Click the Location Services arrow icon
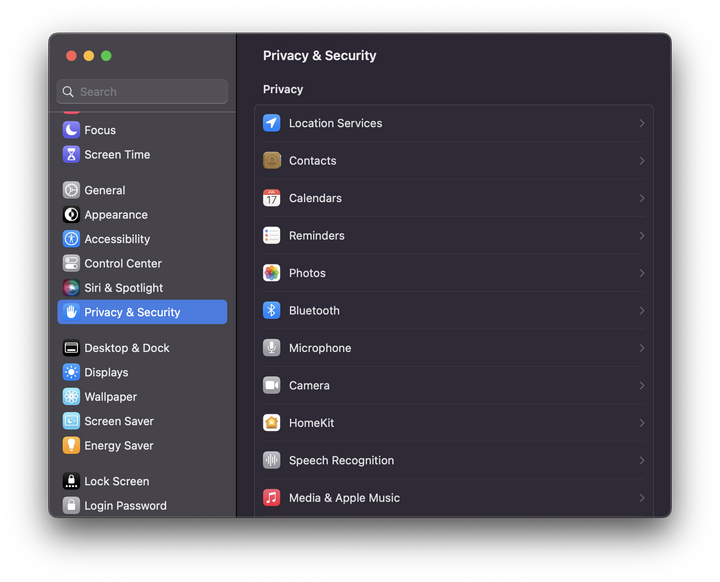 click(271, 123)
